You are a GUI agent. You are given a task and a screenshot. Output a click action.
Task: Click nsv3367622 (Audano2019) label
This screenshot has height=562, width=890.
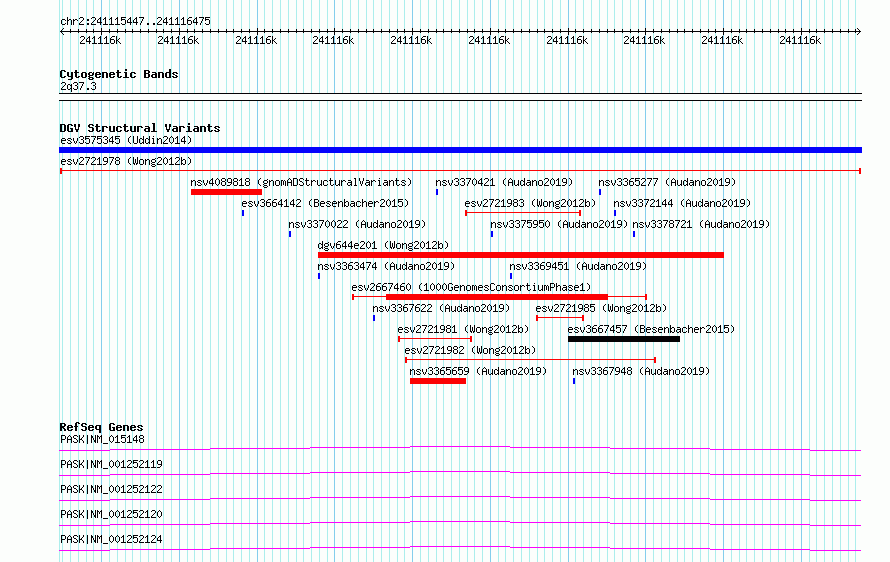click(441, 308)
